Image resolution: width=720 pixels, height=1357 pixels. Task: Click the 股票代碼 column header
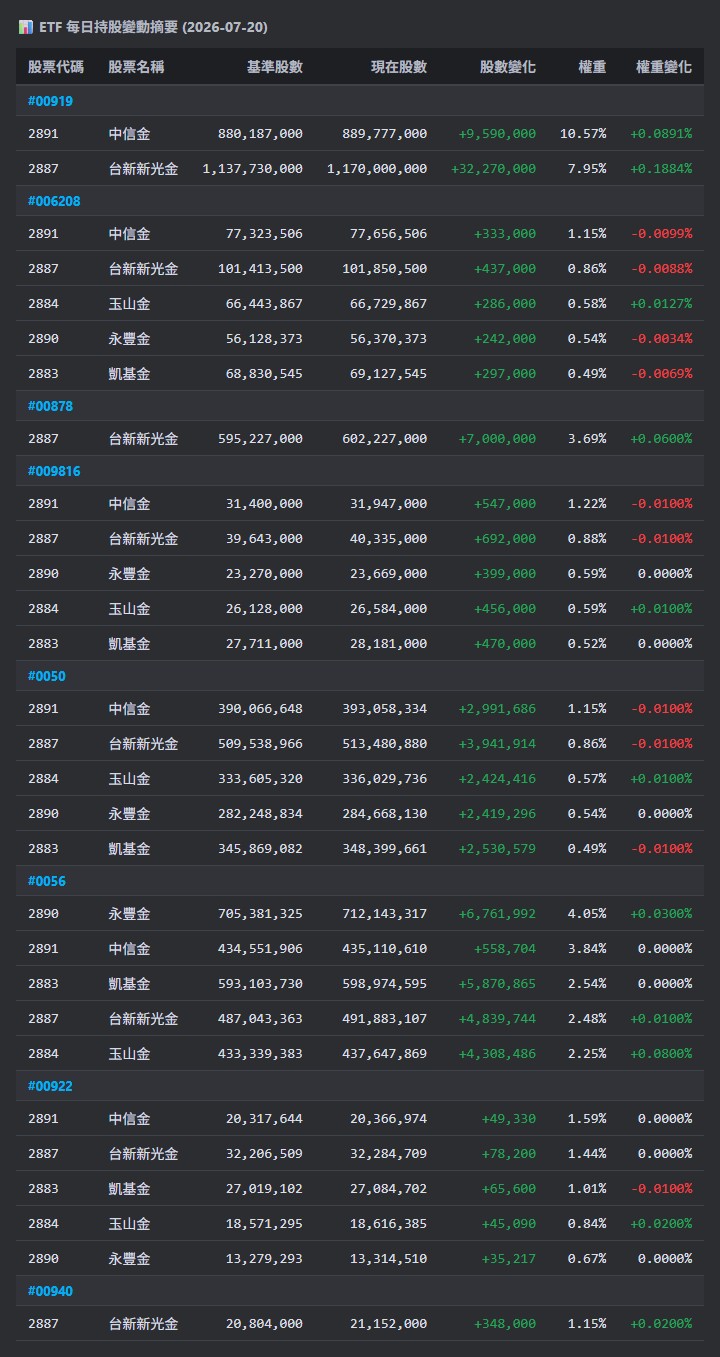pos(56,67)
